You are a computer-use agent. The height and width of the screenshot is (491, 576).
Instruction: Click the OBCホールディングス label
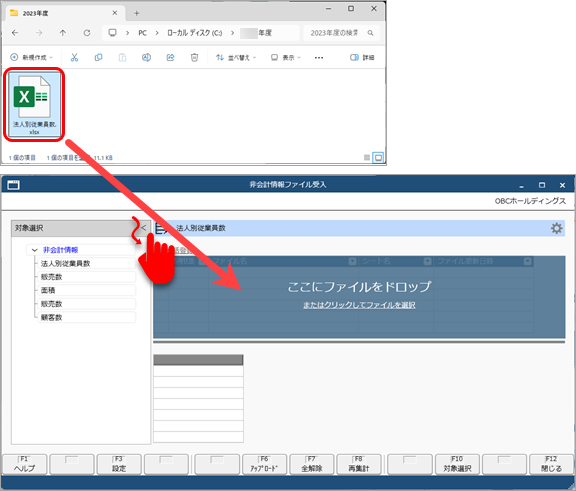coord(530,201)
